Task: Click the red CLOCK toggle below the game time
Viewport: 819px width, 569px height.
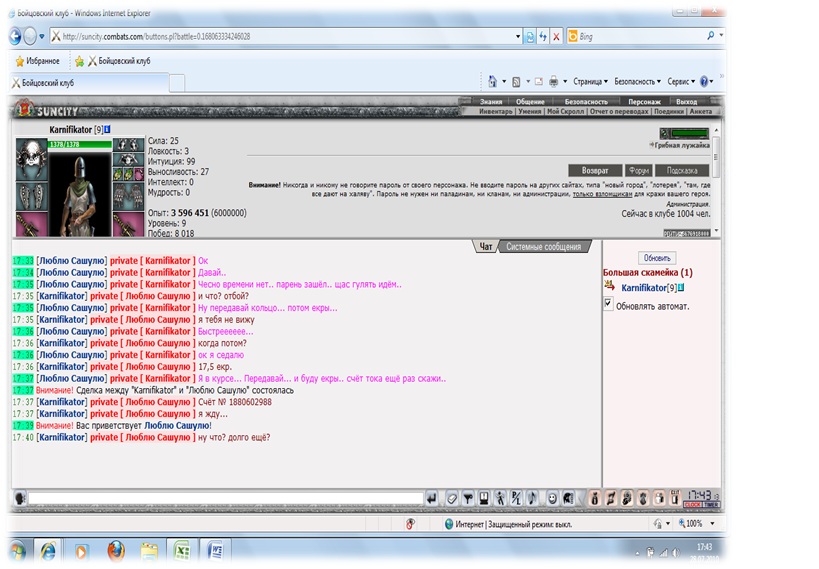Action: click(x=693, y=505)
